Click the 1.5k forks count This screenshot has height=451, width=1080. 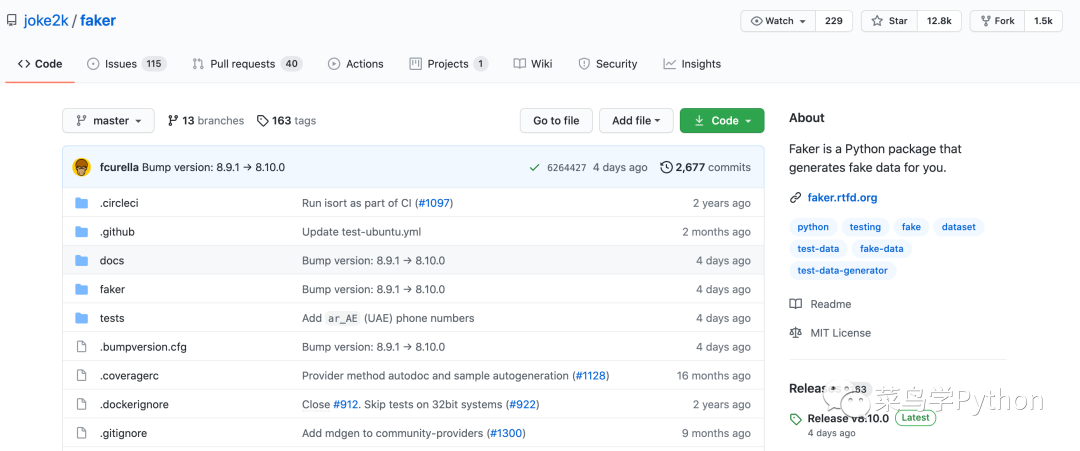coord(1043,21)
